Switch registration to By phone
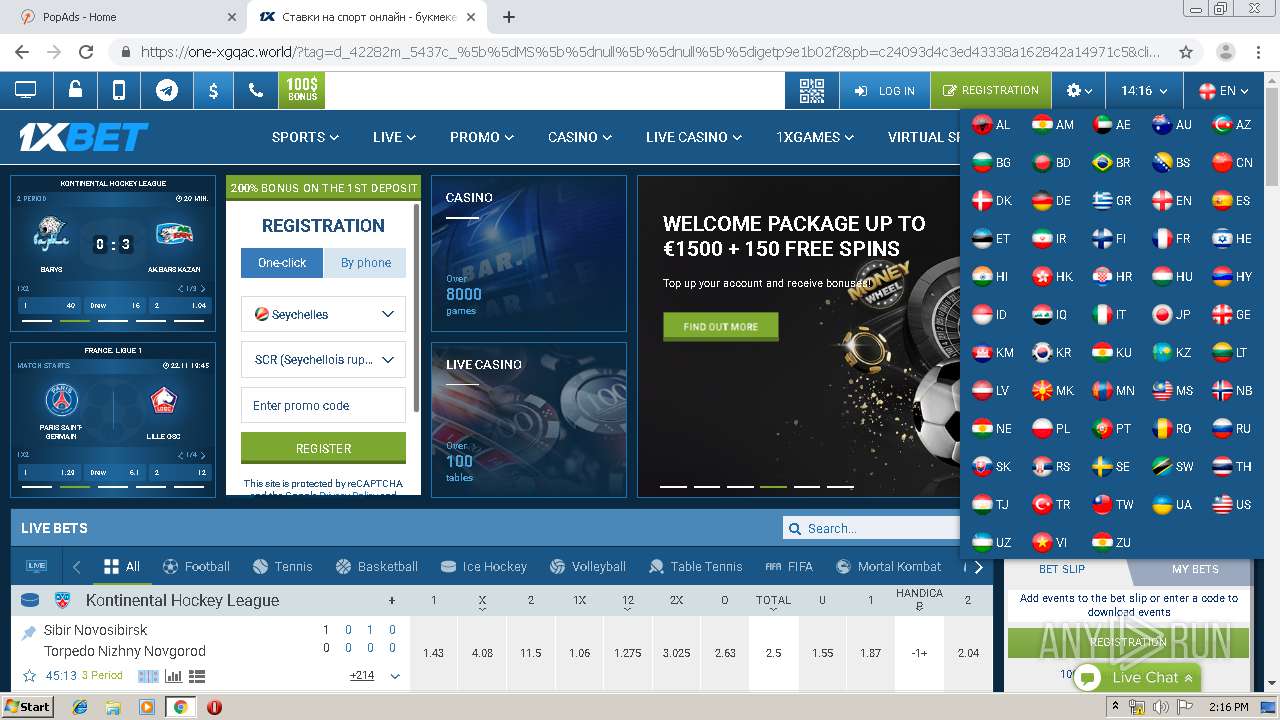 (365, 263)
